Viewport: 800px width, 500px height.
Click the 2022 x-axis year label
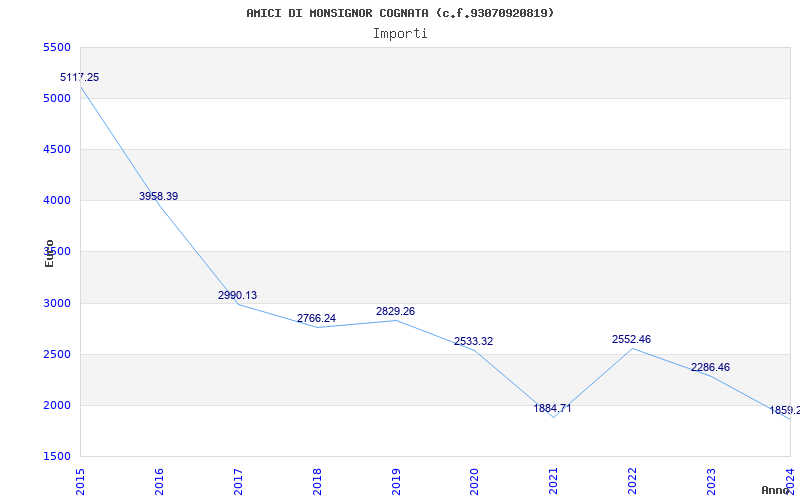click(633, 482)
